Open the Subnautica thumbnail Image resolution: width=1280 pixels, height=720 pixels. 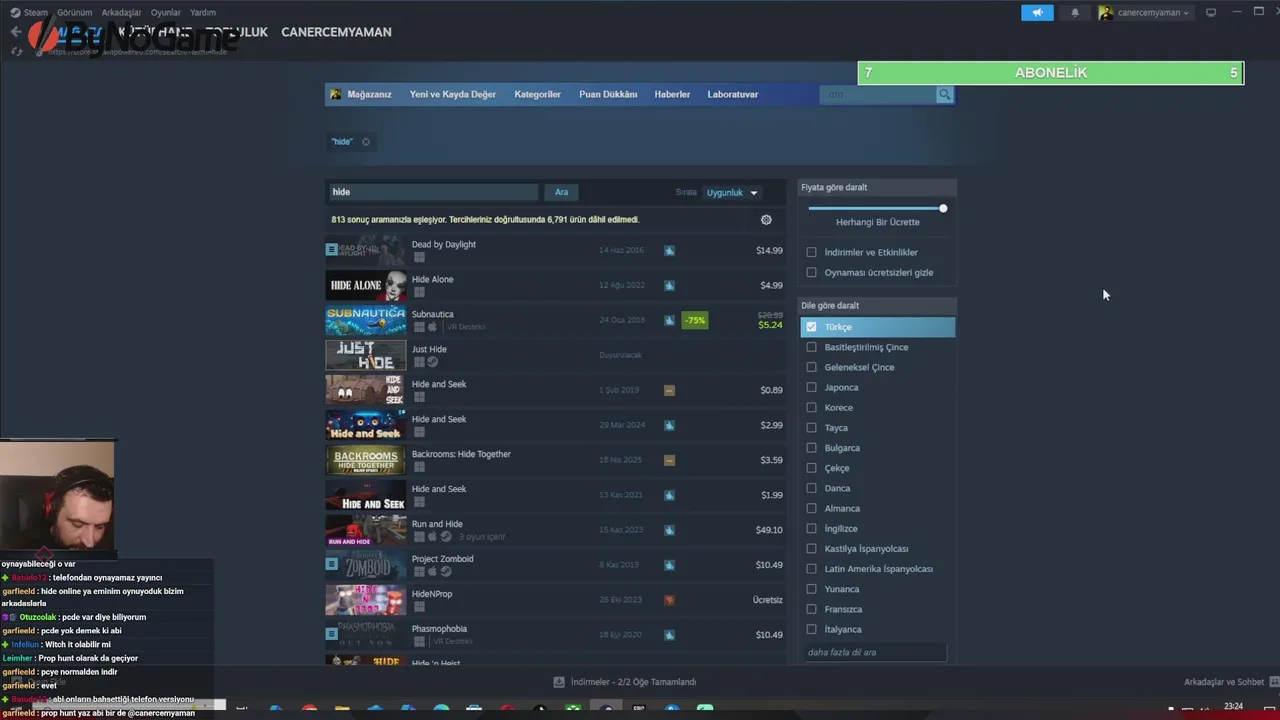[x=366, y=320]
